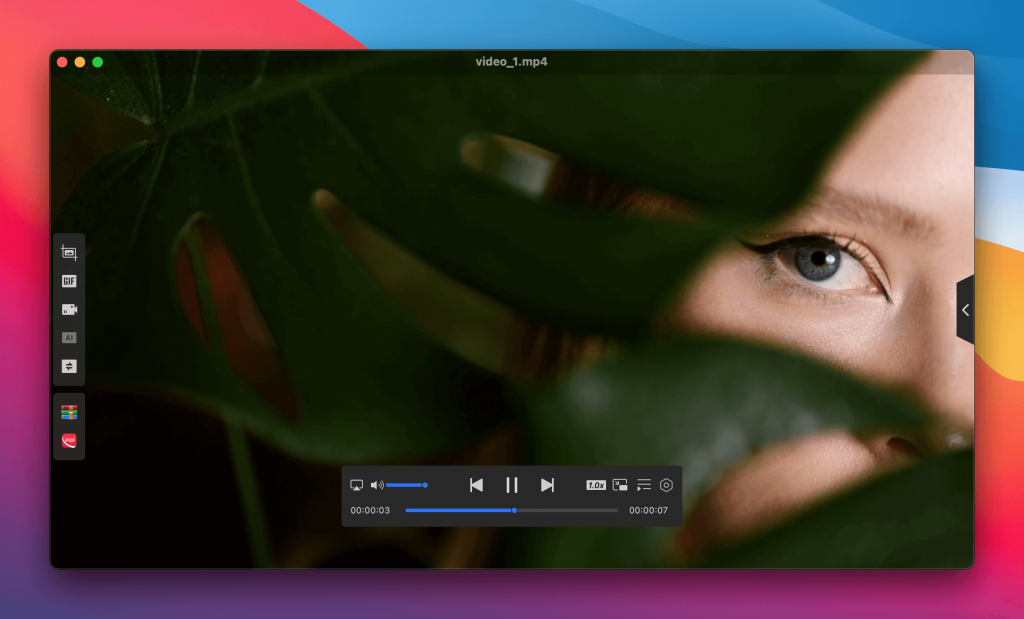Viewport: 1024px width, 619px height.
Task: Open the hexagon settings button
Action: point(667,485)
